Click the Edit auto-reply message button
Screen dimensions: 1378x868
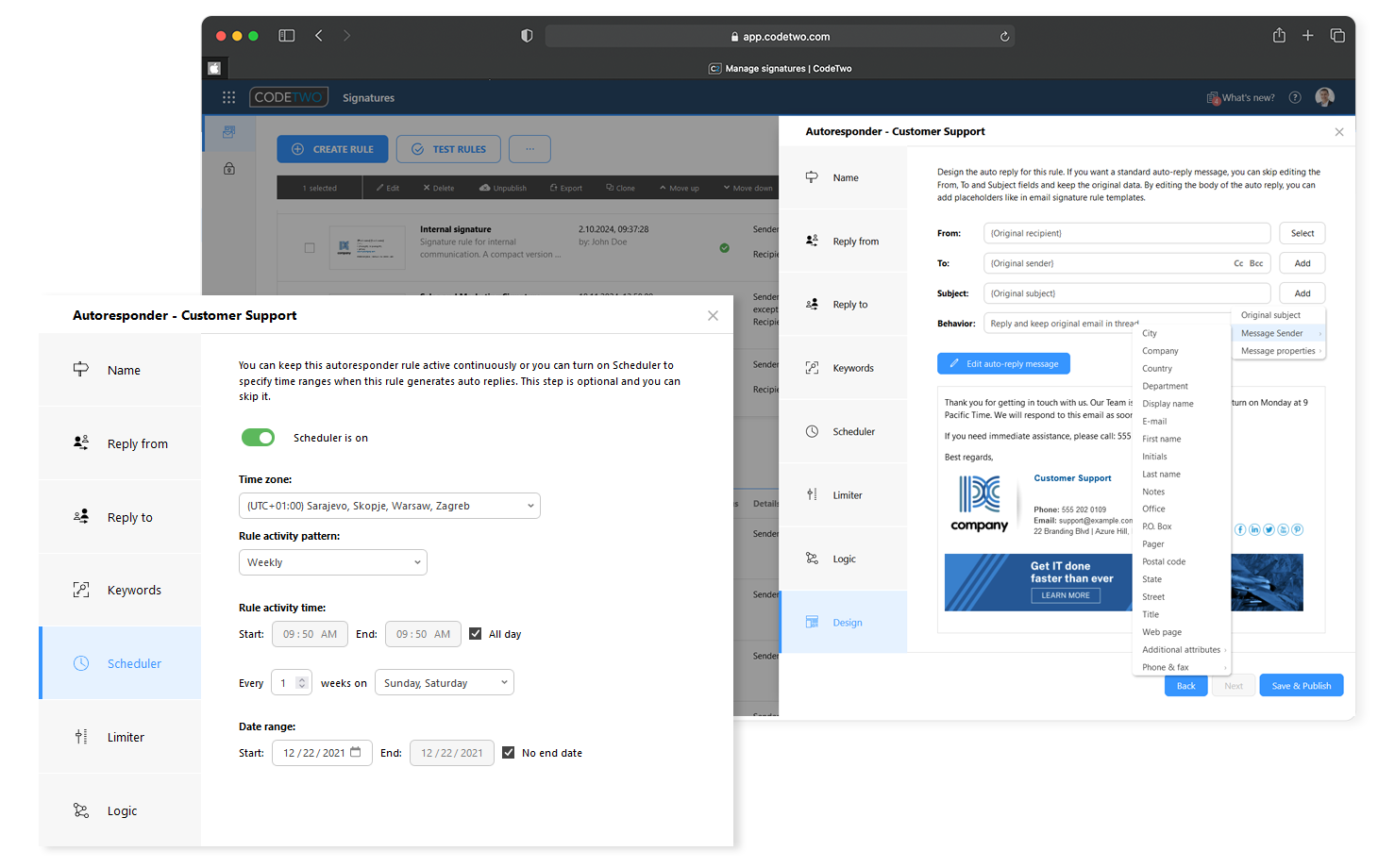coord(1003,363)
